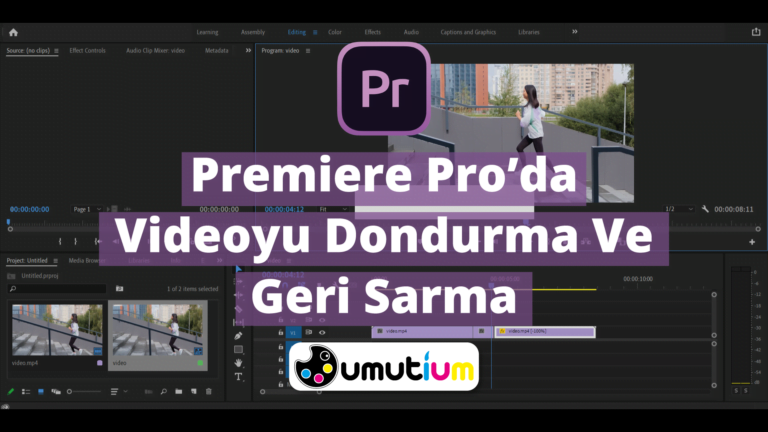768x432 pixels.
Task: Click Go to In in Source monitor
Action: point(97,241)
